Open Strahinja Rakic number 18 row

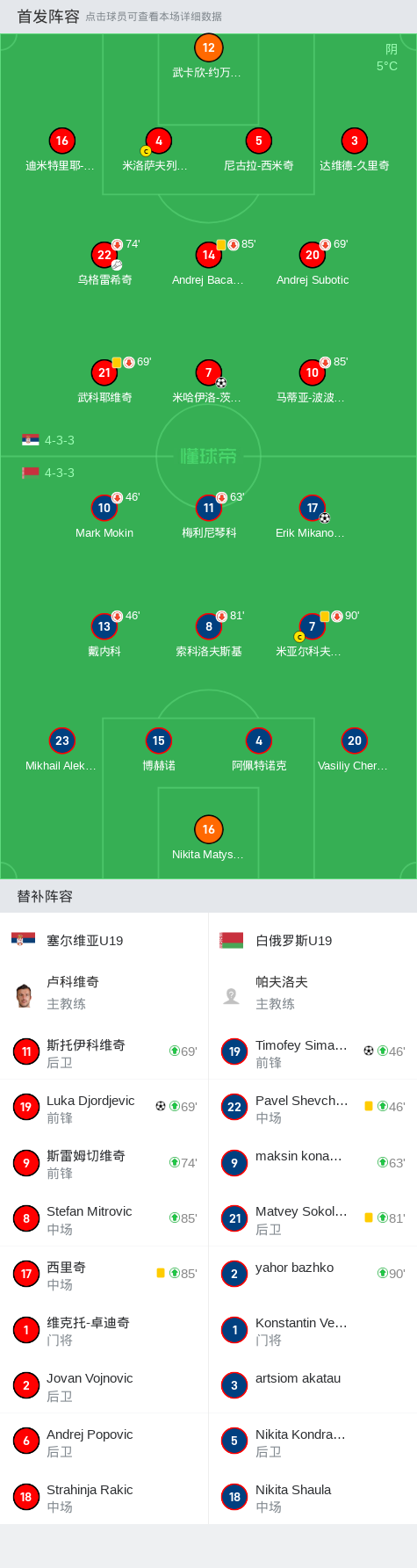pyautogui.click(x=104, y=1498)
